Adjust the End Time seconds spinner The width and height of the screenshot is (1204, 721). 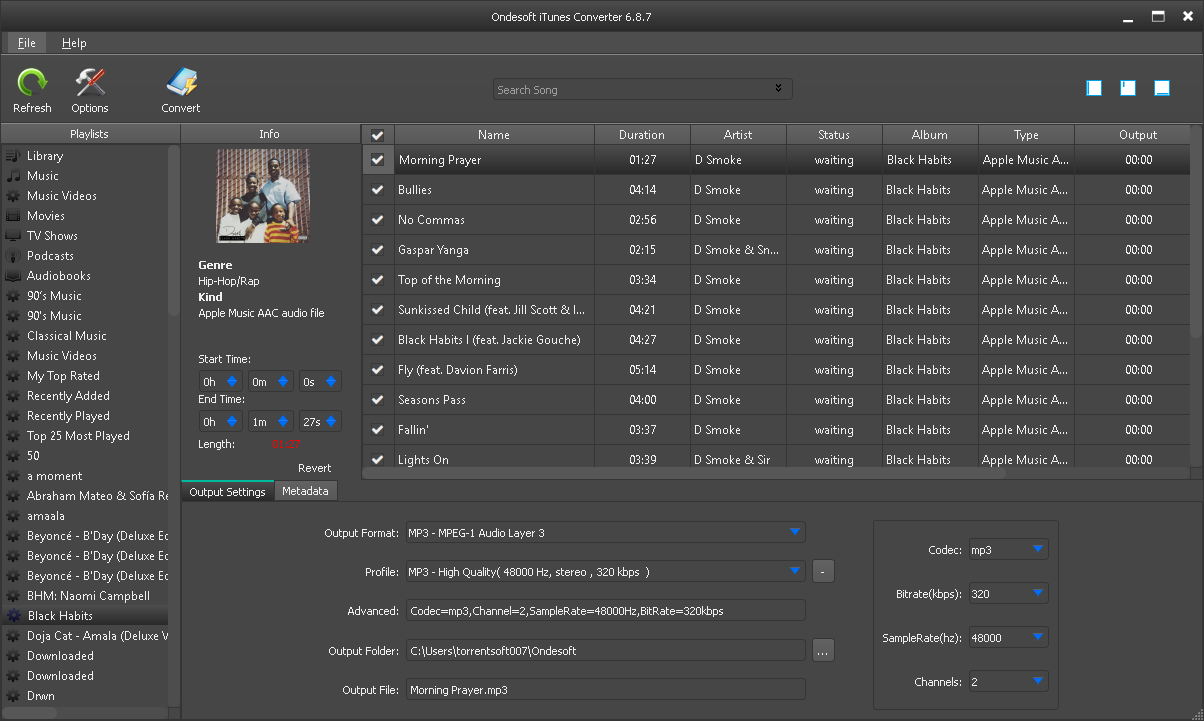coord(331,421)
